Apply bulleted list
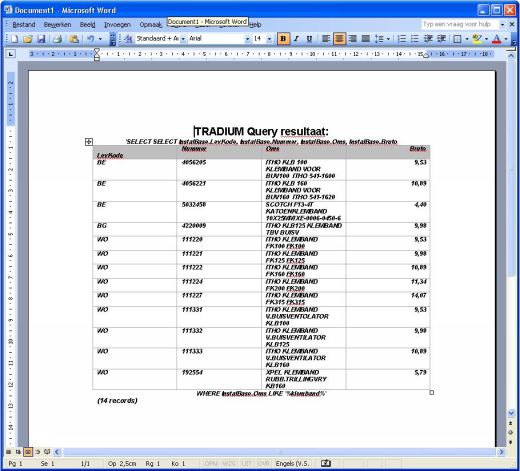 coord(415,39)
